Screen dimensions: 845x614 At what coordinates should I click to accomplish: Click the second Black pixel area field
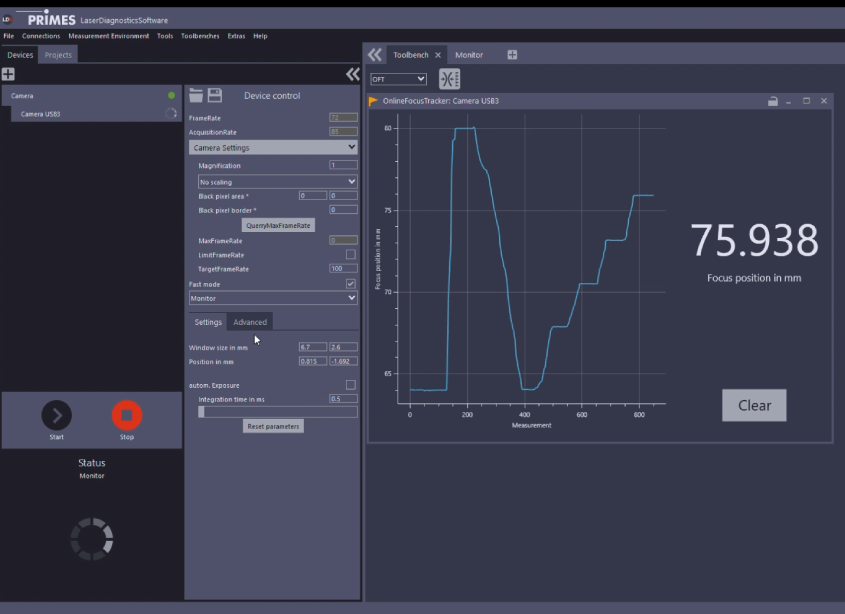pos(343,196)
